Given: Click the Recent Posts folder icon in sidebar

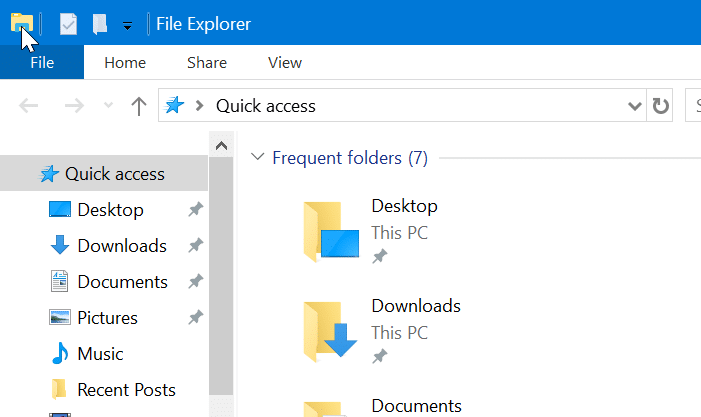Looking at the screenshot, I should (59, 389).
